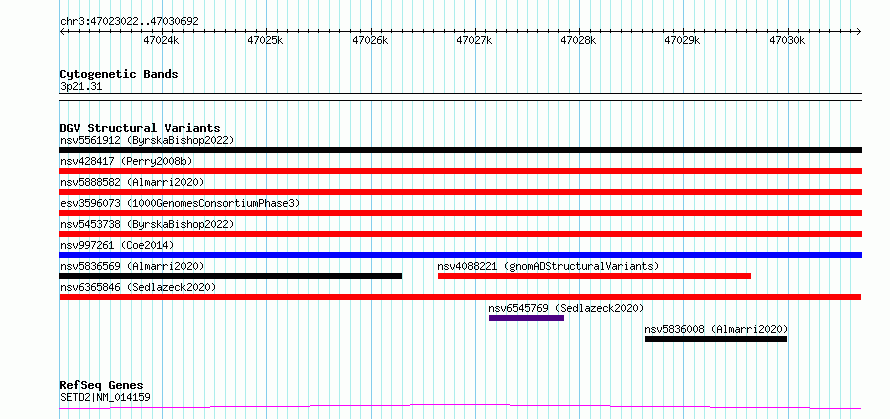The image size is (890, 419).
Task: Select the purple nsv6545769 variant bar
Action: tap(526, 318)
